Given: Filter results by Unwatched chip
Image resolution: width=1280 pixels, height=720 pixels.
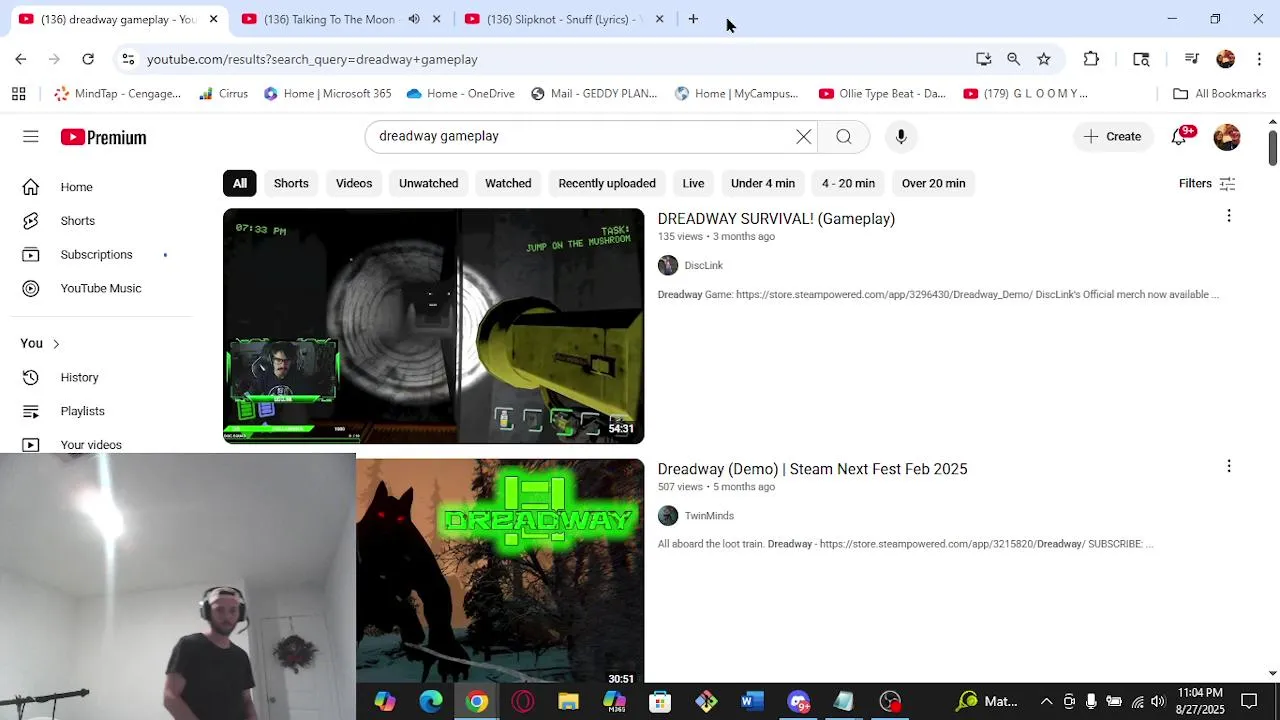Looking at the screenshot, I should (x=429, y=183).
